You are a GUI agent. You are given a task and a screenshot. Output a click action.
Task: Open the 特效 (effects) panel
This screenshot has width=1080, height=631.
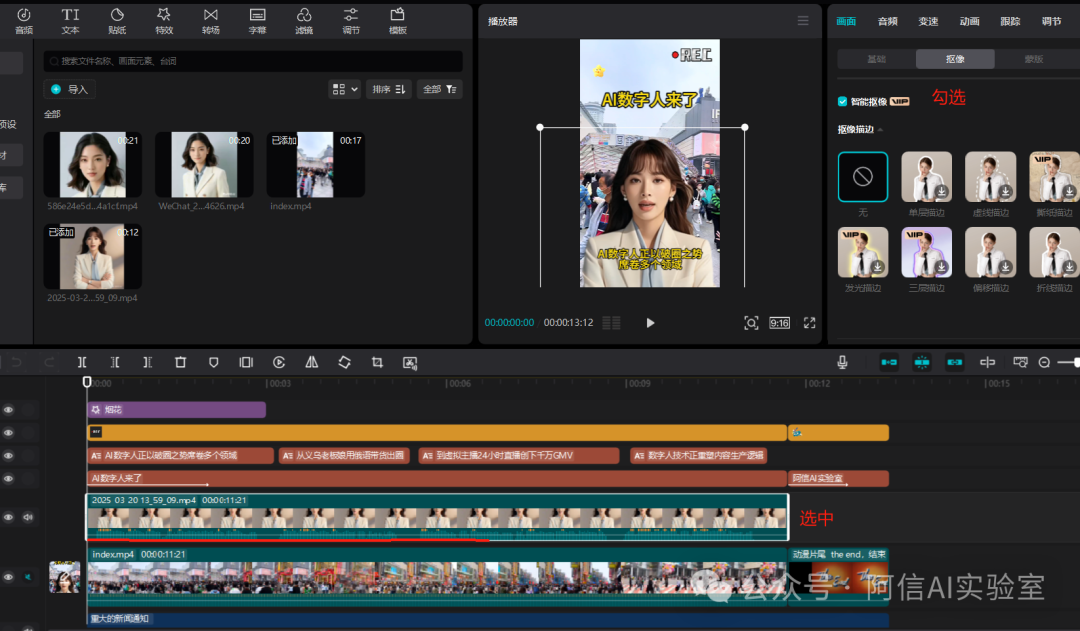point(164,20)
